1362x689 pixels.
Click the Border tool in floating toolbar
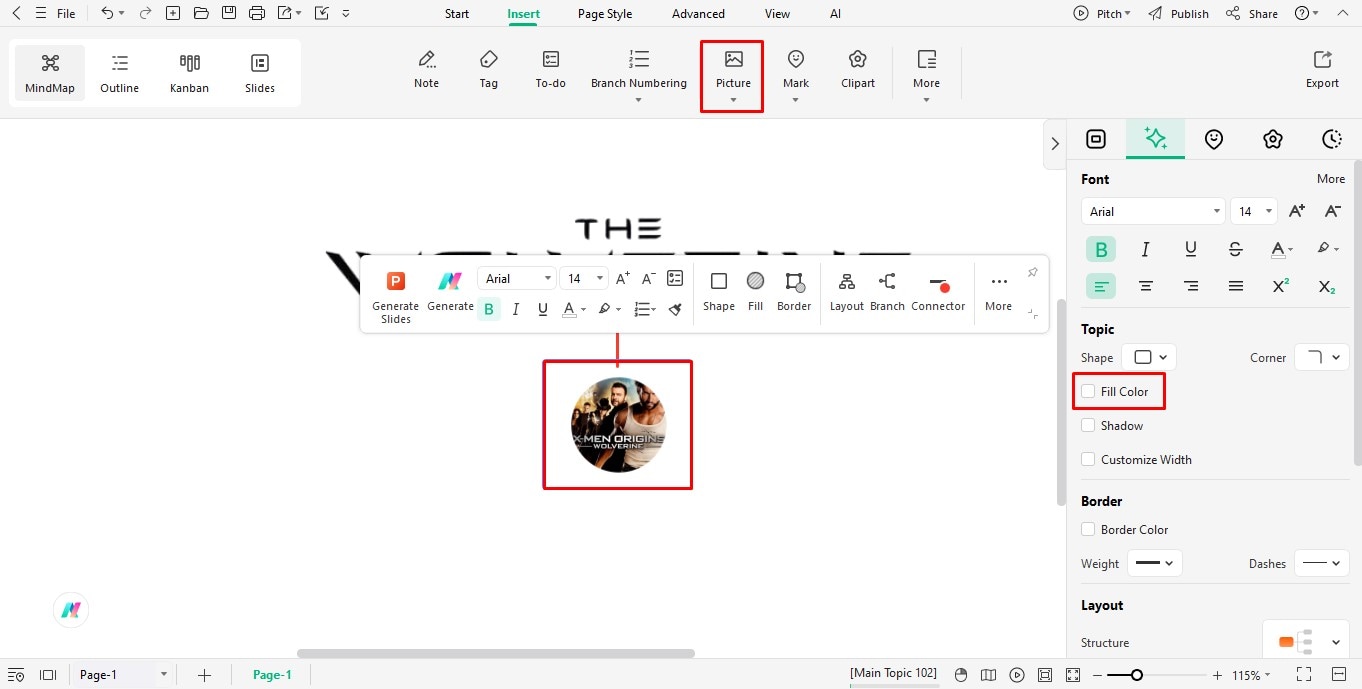pyautogui.click(x=794, y=292)
